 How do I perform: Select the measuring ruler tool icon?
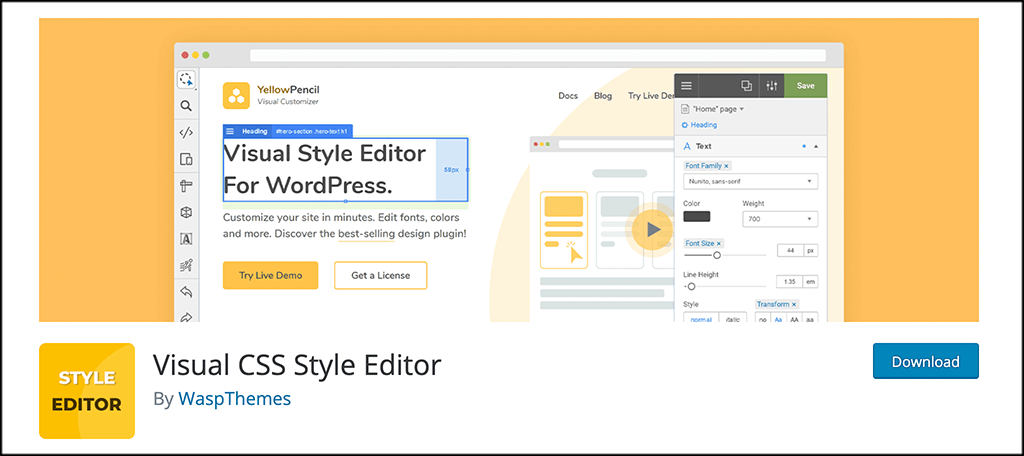point(186,186)
